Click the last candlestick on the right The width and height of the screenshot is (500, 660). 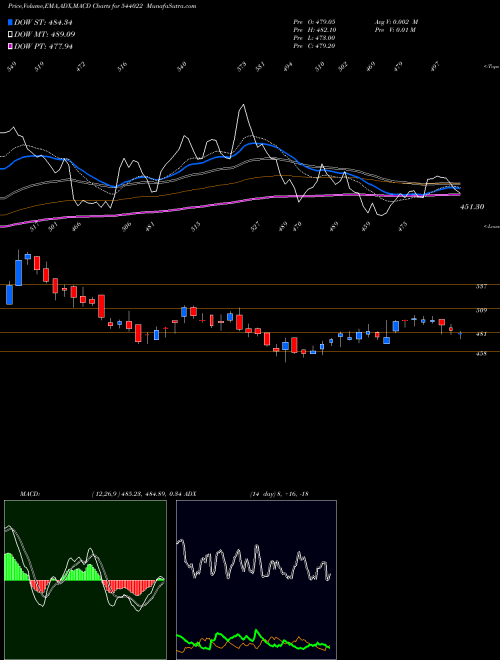tap(460, 334)
